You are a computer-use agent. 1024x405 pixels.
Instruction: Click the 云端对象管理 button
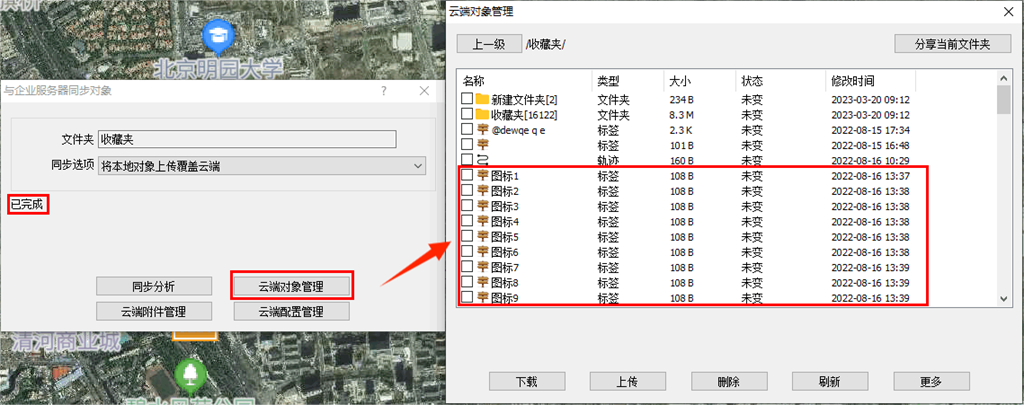291,286
